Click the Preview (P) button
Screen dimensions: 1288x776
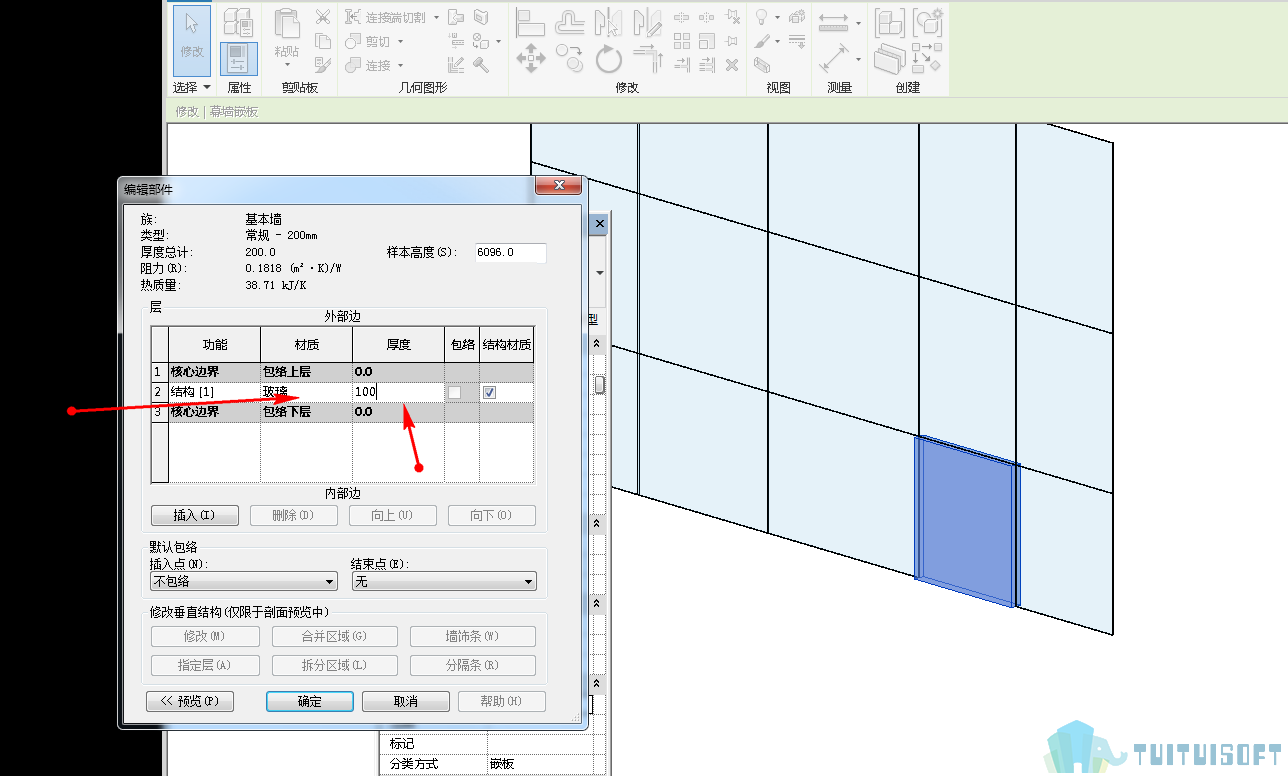pos(190,701)
